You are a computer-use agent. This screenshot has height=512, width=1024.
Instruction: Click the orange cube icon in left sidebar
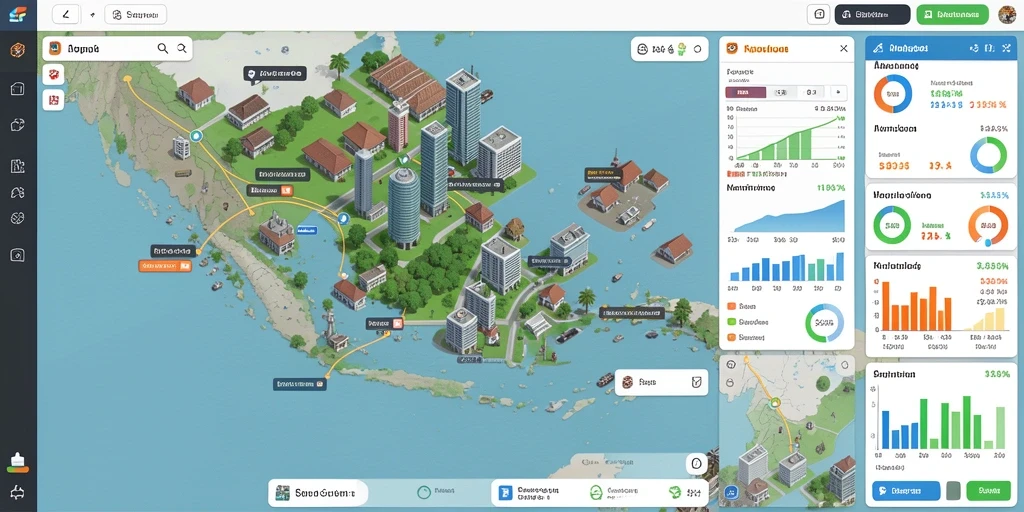pos(18,50)
